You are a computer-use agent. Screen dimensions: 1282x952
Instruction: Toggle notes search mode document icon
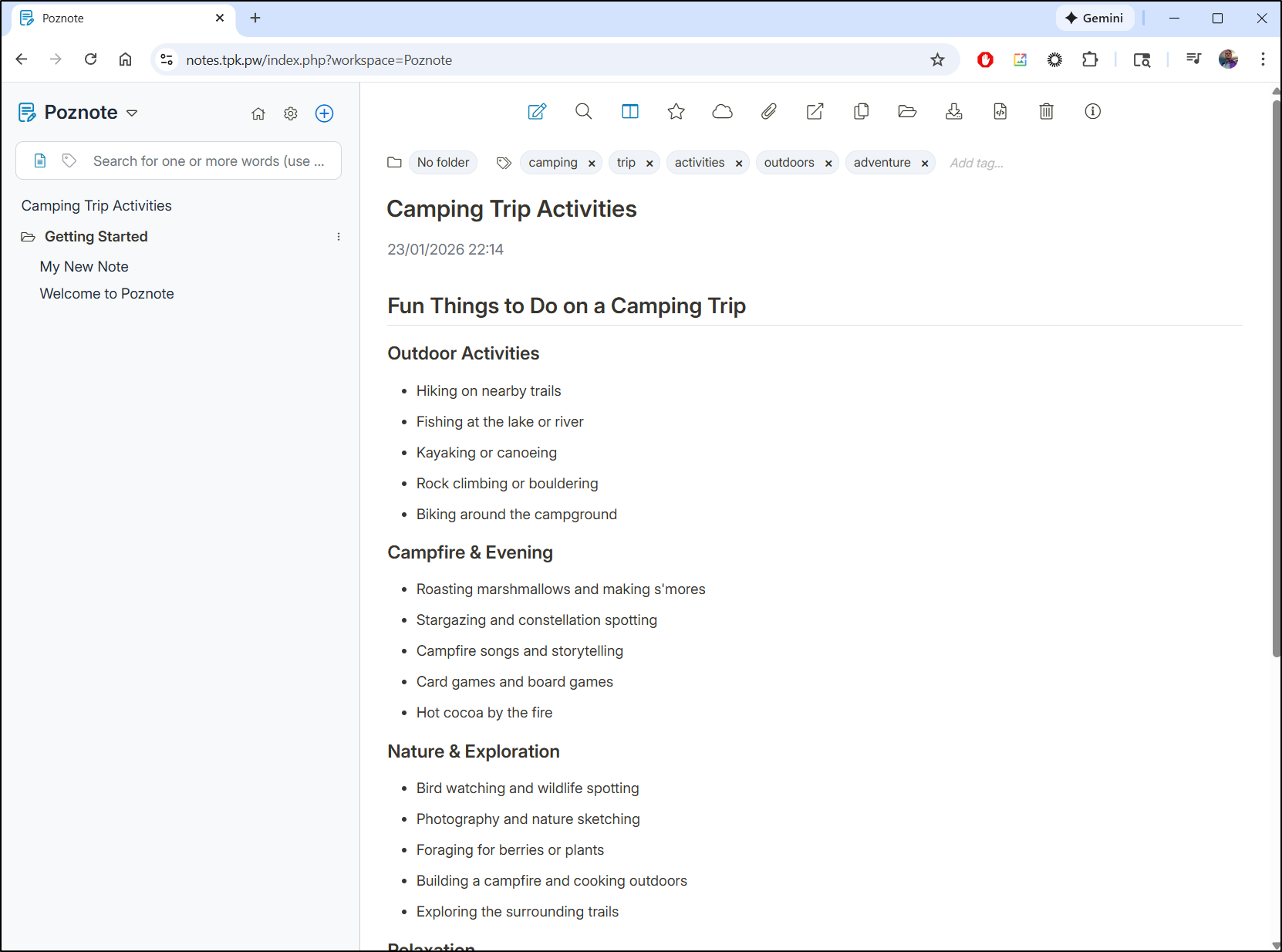[x=40, y=160]
